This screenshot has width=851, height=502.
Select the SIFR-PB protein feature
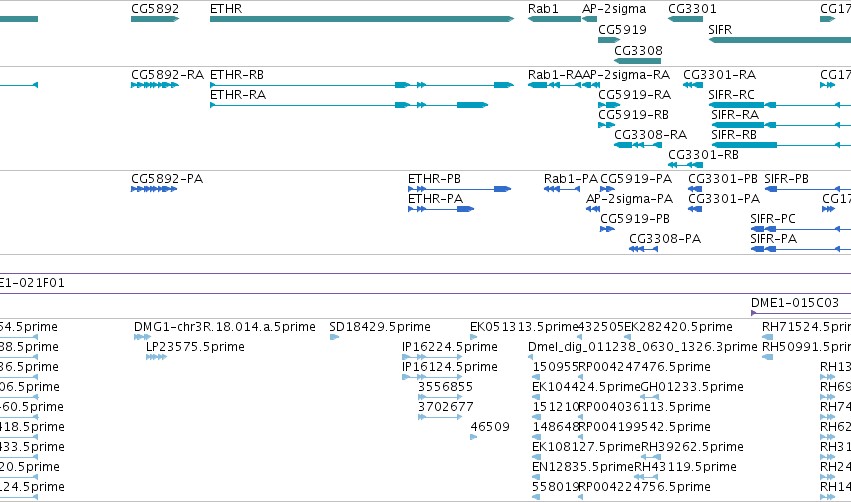(x=808, y=189)
